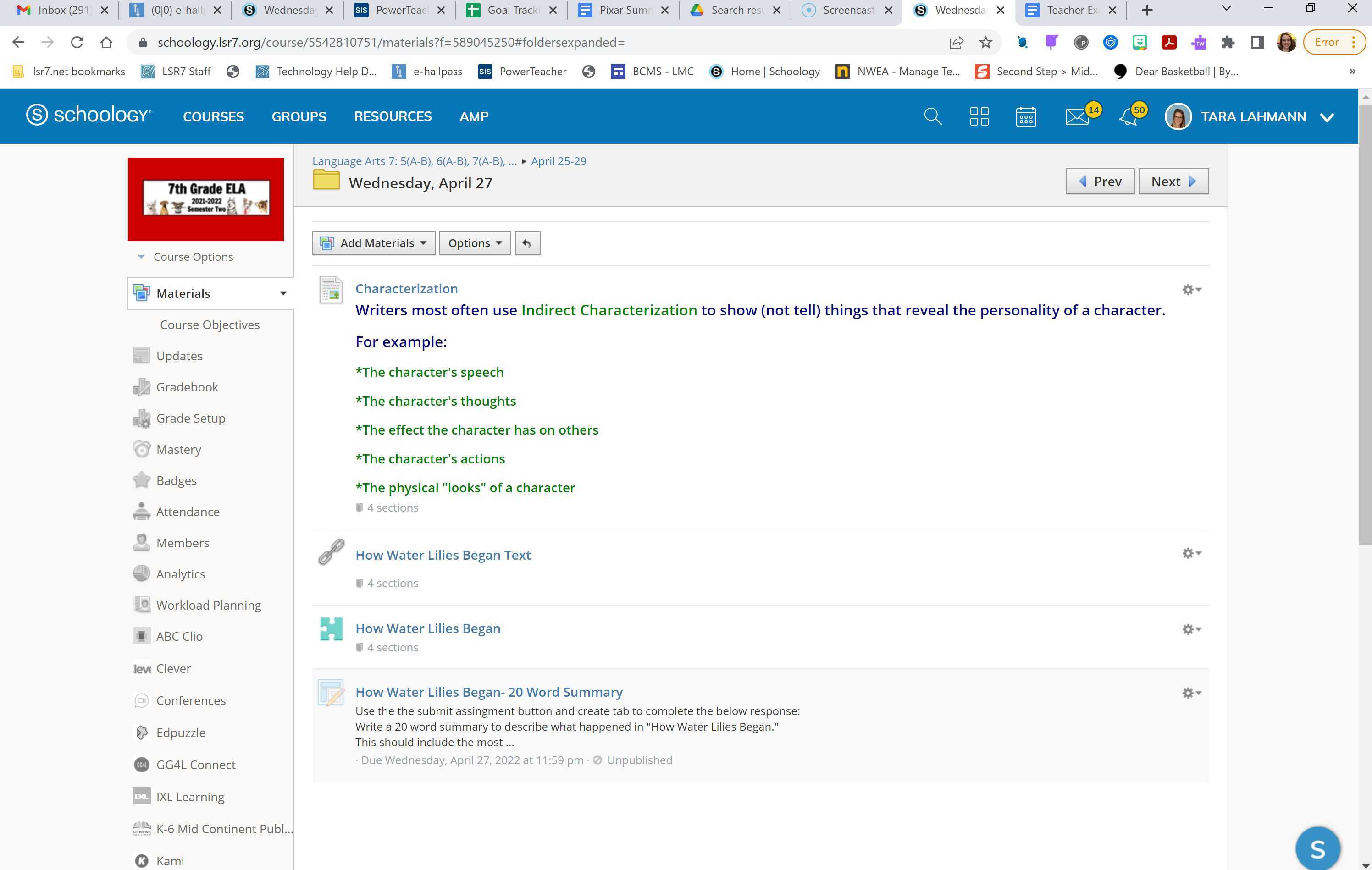Click the 7th Grade ELA course thumbnail
The height and width of the screenshot is (870, 1372).
tap(206, 199)
